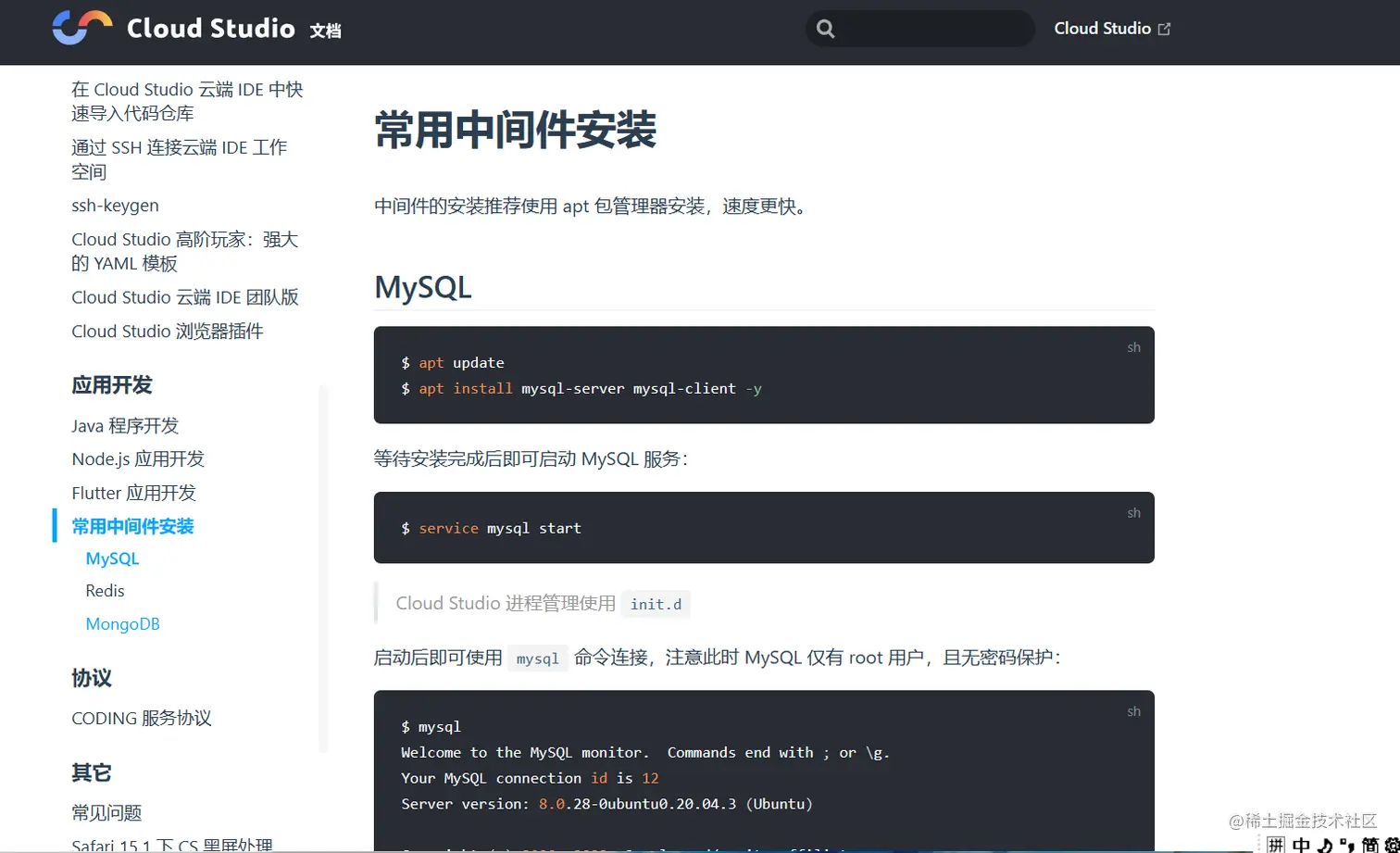Click the IME 简 simplified indicator
Image resolution: width=1400 pixels, height=853 pixels.
coord(1369,845)
